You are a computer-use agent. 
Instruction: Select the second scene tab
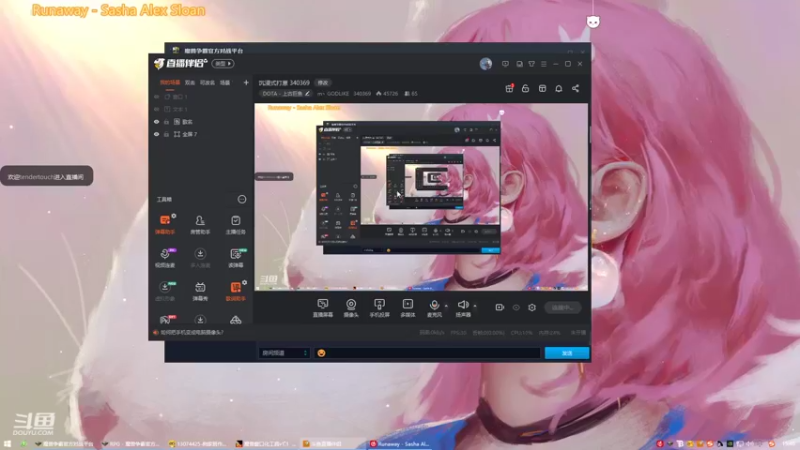190,83
